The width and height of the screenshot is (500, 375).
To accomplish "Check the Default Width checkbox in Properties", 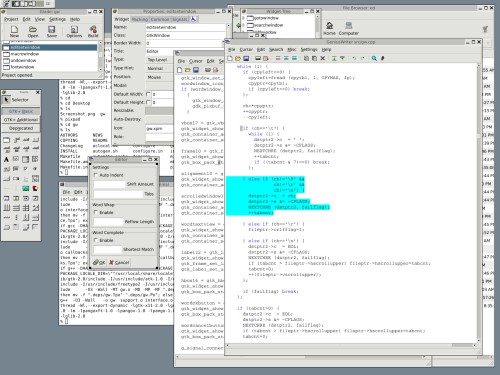I will pyautogui.click(x=148, y=94).
